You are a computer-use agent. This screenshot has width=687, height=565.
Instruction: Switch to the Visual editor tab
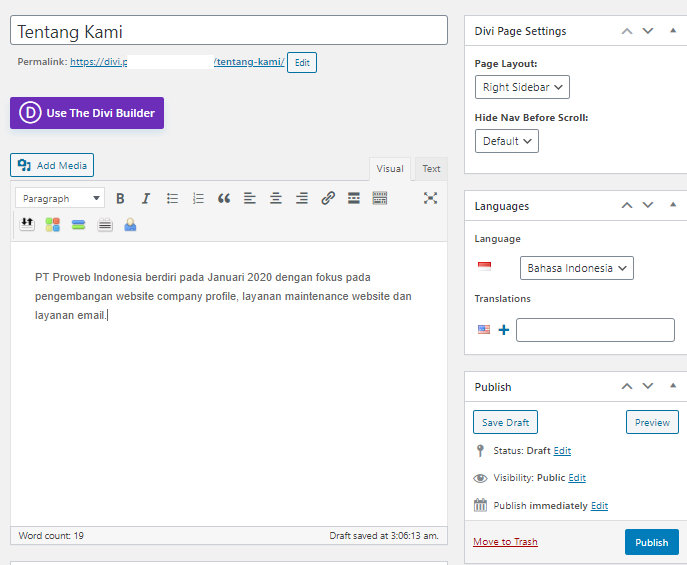point(390,169)
